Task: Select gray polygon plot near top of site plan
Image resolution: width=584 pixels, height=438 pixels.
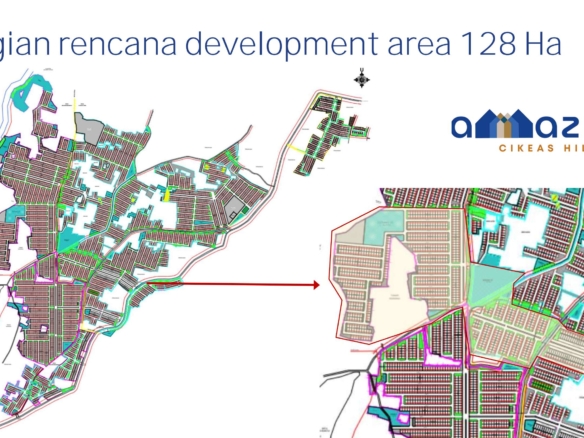Action: coord(89,128)
